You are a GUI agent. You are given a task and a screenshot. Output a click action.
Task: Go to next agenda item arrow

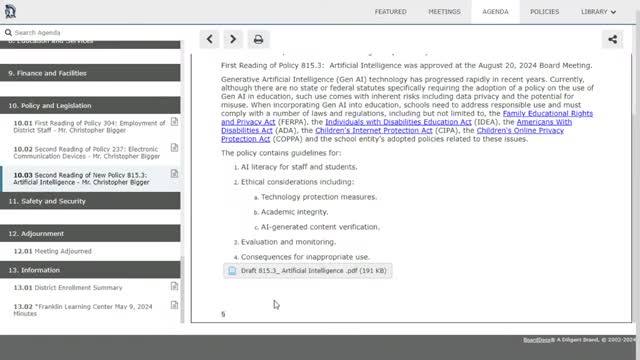[x=233, y=39]
